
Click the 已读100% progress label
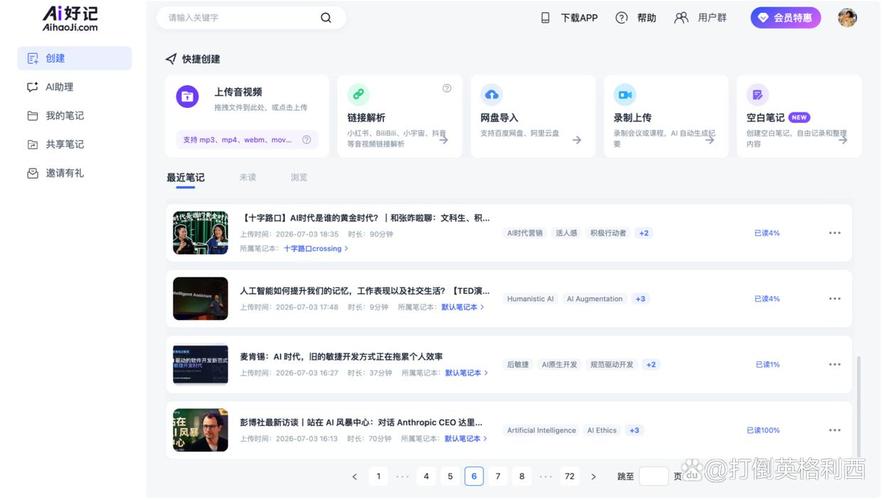[x=763, y=430]
